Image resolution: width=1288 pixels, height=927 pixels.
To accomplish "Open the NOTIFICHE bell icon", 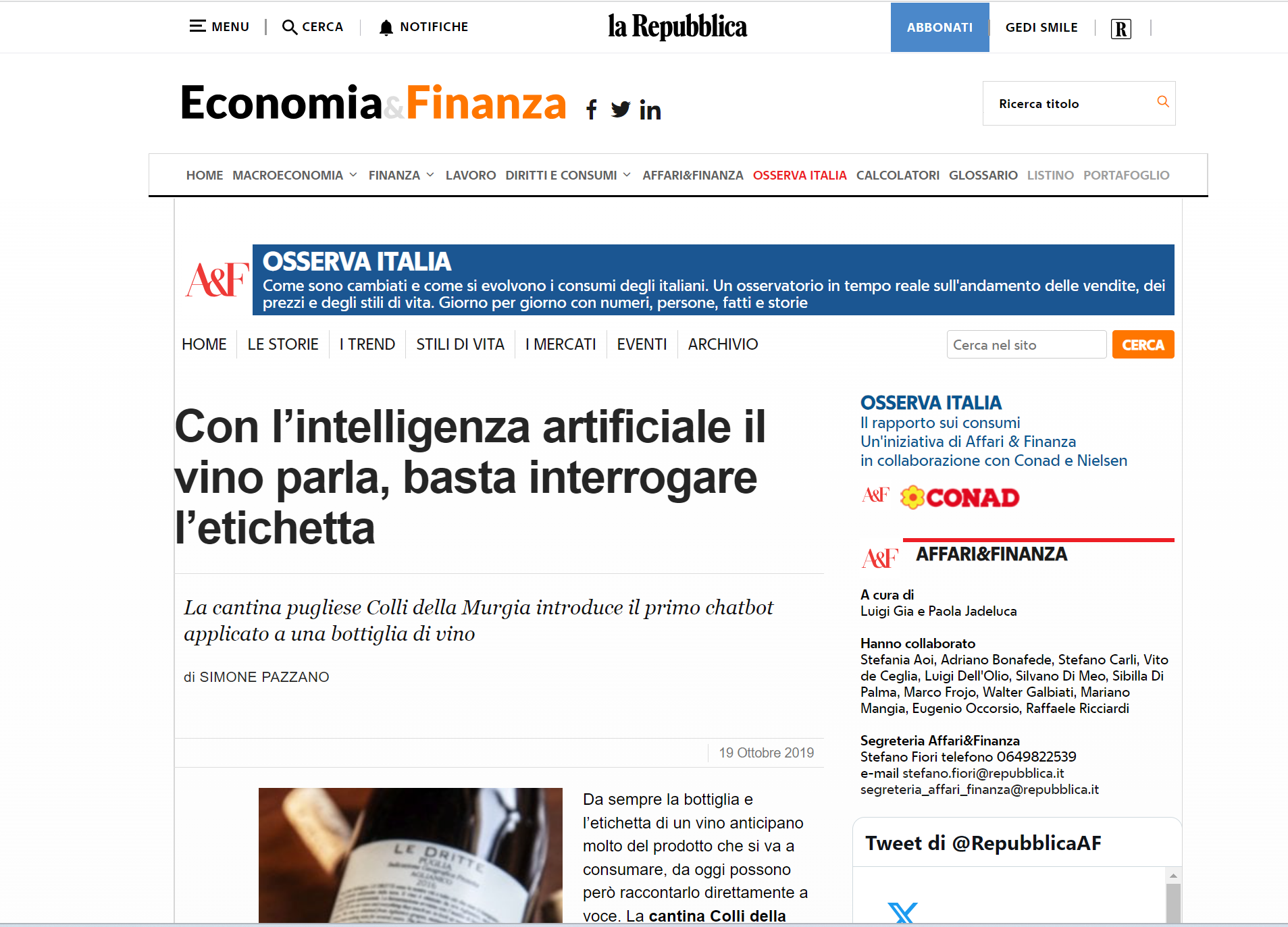I will (386, 27).
